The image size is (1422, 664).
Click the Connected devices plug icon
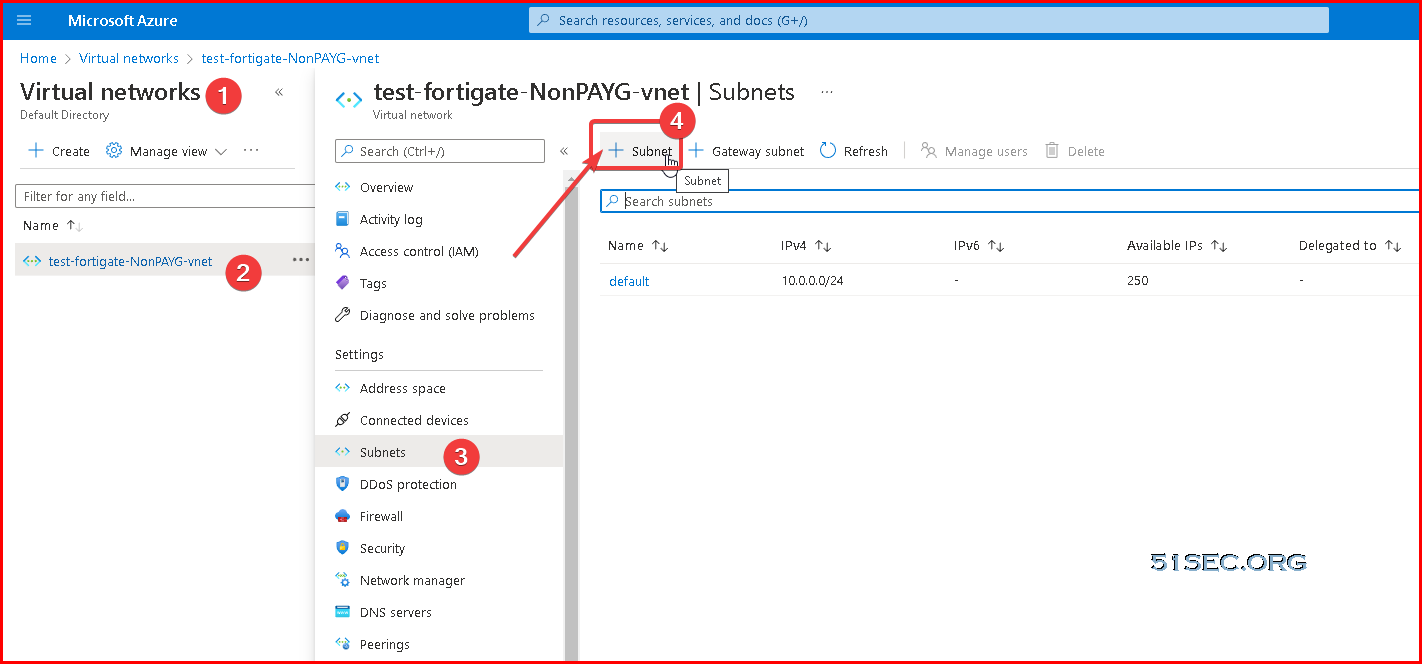click(x=343, y=420)
